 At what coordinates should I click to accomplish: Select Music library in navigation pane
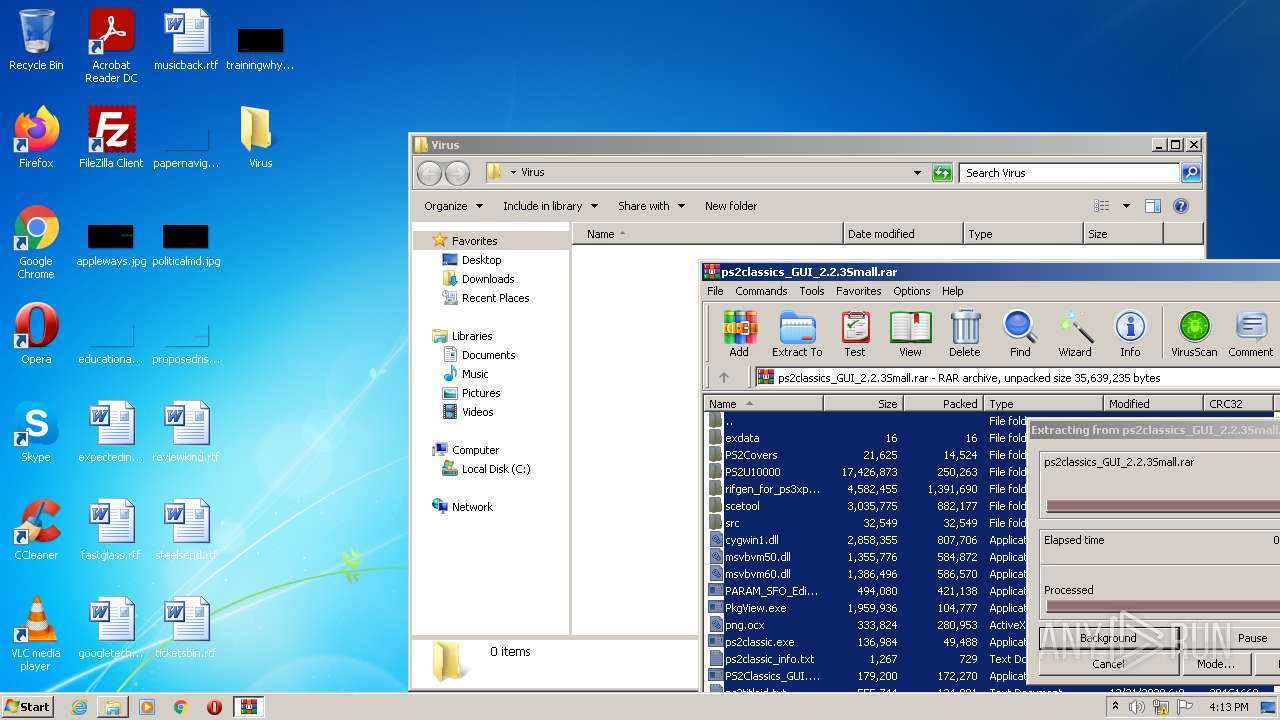tap(475, 374)
